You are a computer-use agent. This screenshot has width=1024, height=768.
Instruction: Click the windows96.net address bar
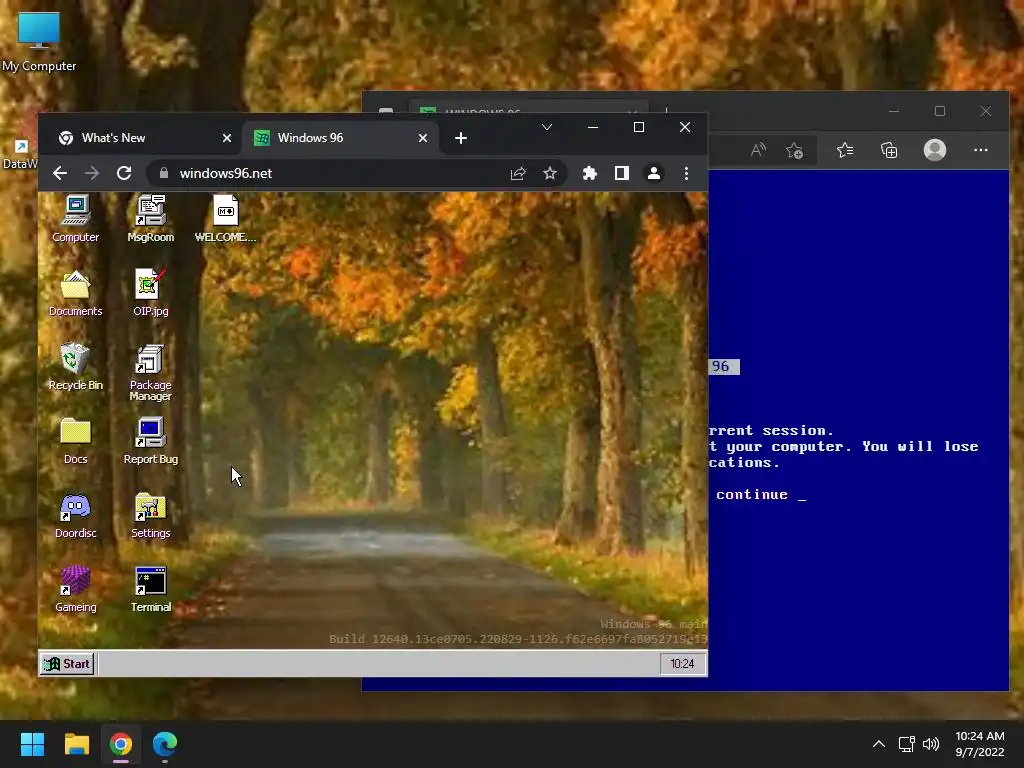click(x=356, y=173)
